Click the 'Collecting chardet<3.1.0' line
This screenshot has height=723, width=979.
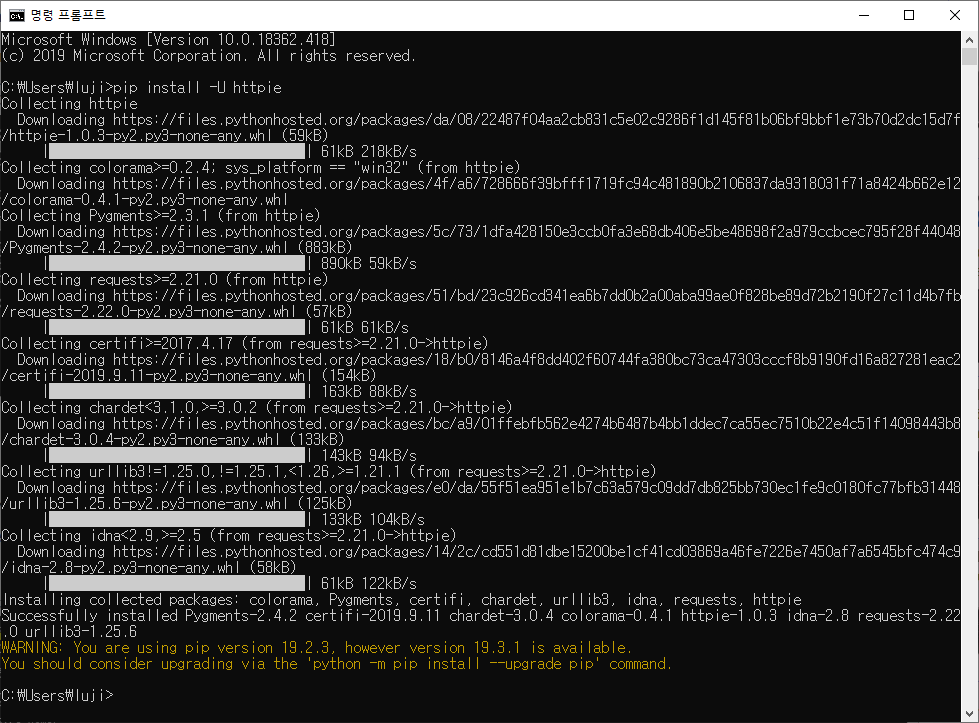point(257,408)
